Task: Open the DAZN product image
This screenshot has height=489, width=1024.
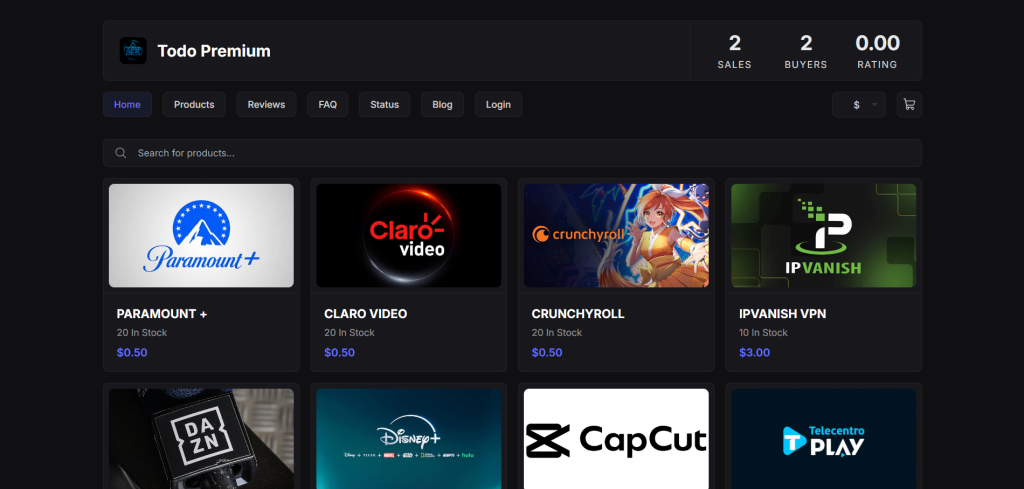Action: [x=201, y=439]
